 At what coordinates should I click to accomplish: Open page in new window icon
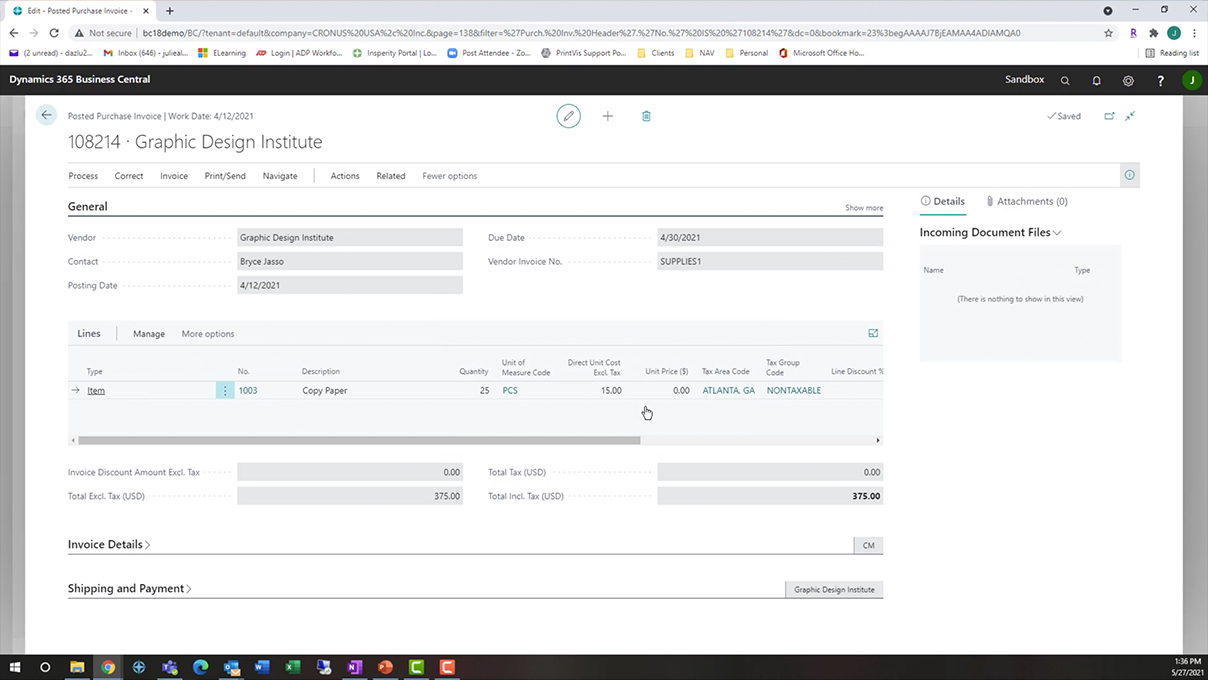1109,116
